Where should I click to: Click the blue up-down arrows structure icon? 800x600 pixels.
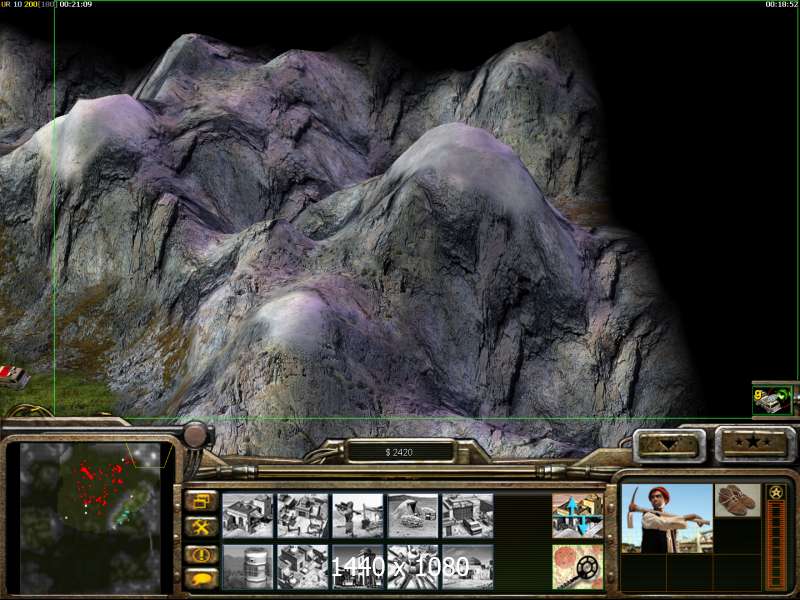pyautogui.click(x=578, y=515)
